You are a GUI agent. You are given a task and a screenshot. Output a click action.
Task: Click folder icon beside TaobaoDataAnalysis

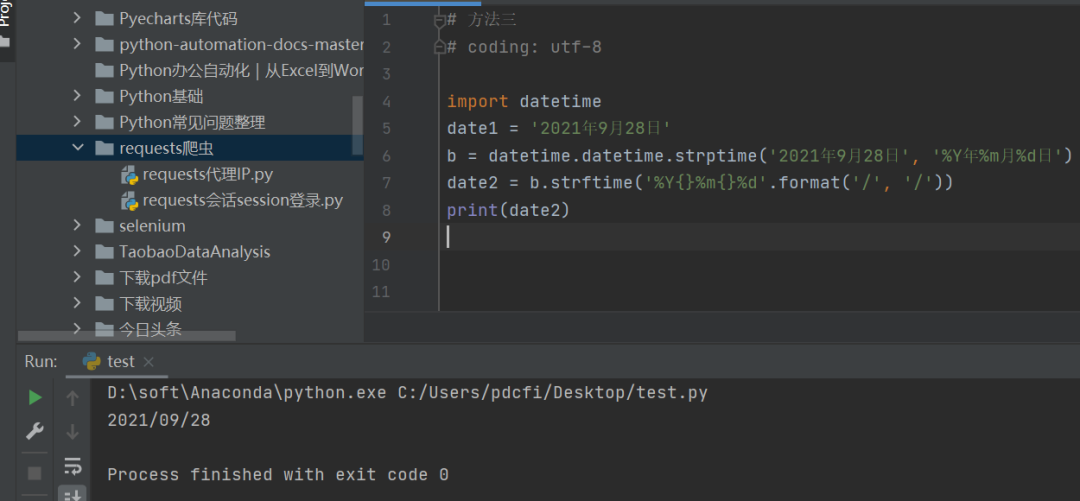coord(104,252)
